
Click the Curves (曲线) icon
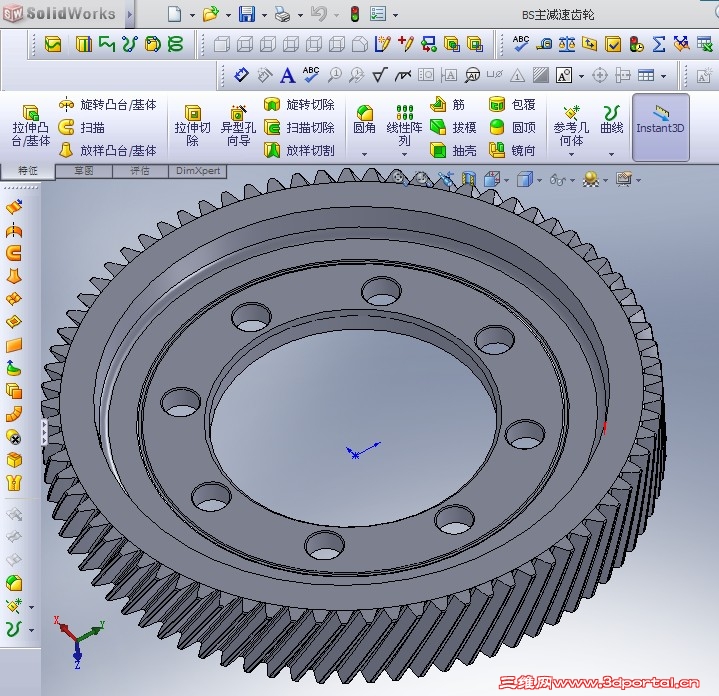612,120
